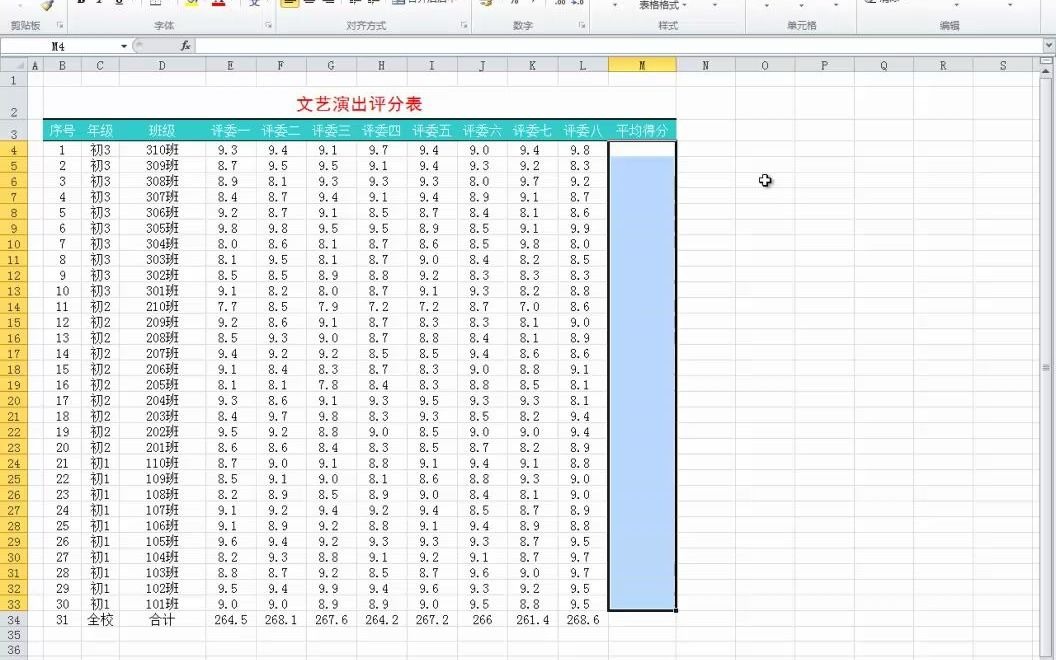Apply Fill Color with the paint bucket icon
This screenshot has height=660, width=1056.
[x=190, y=5]
